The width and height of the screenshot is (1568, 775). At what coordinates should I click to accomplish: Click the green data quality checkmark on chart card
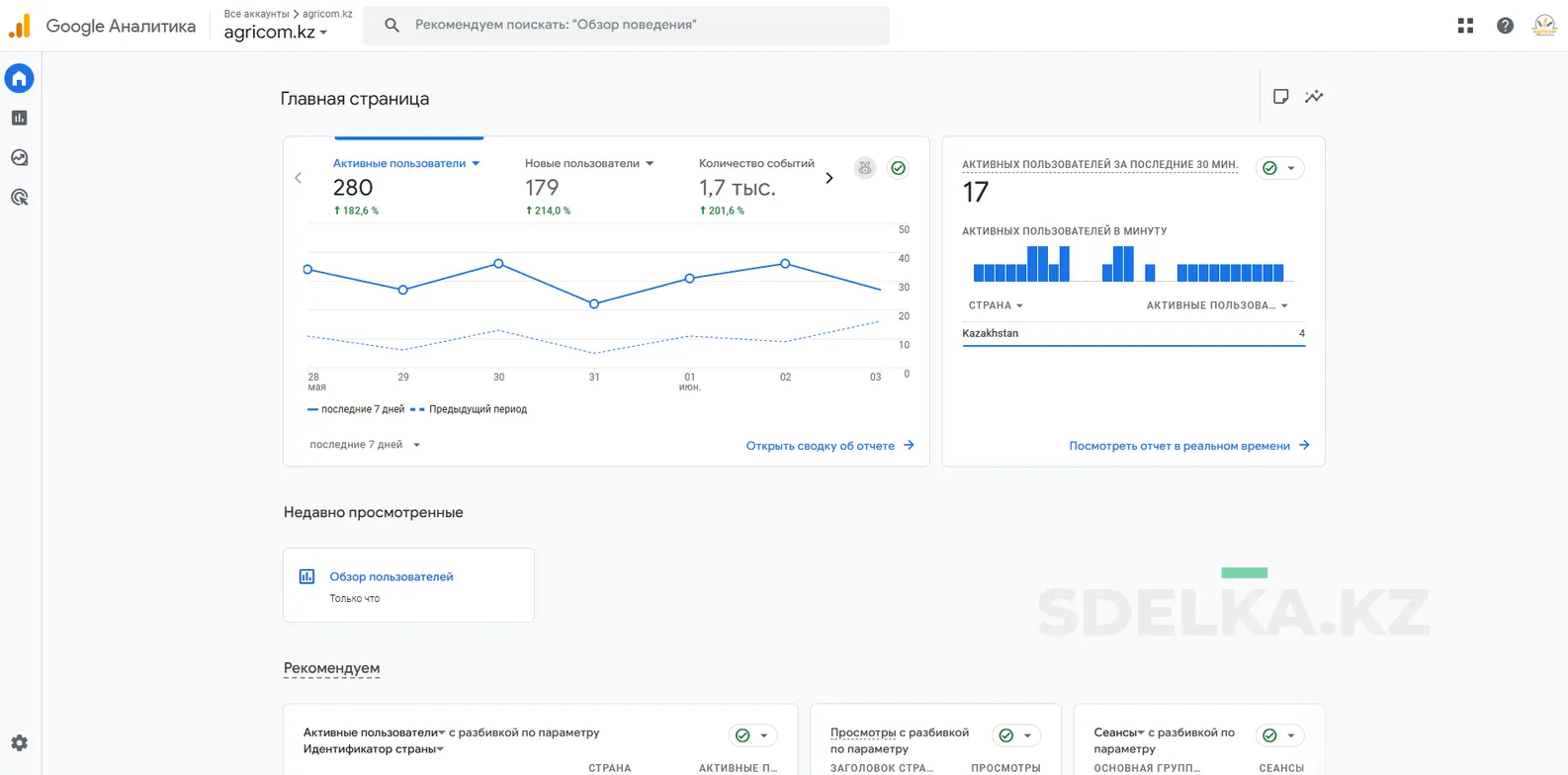tap(898, 168)
